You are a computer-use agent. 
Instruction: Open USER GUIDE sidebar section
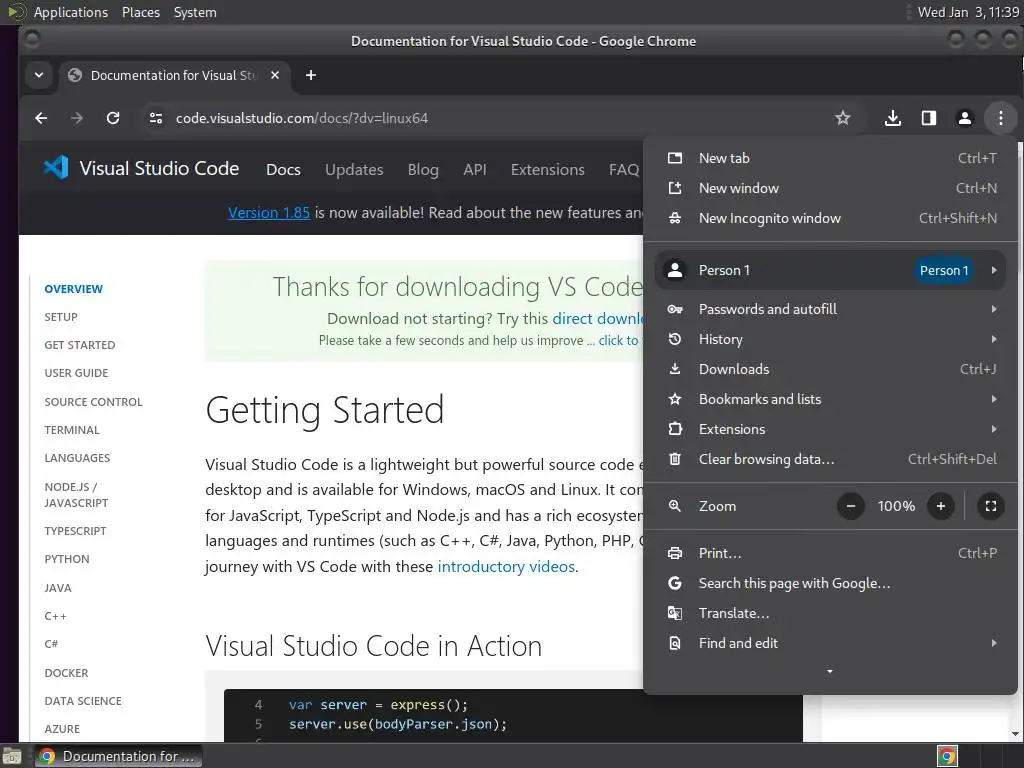click(x=76, y=373)
